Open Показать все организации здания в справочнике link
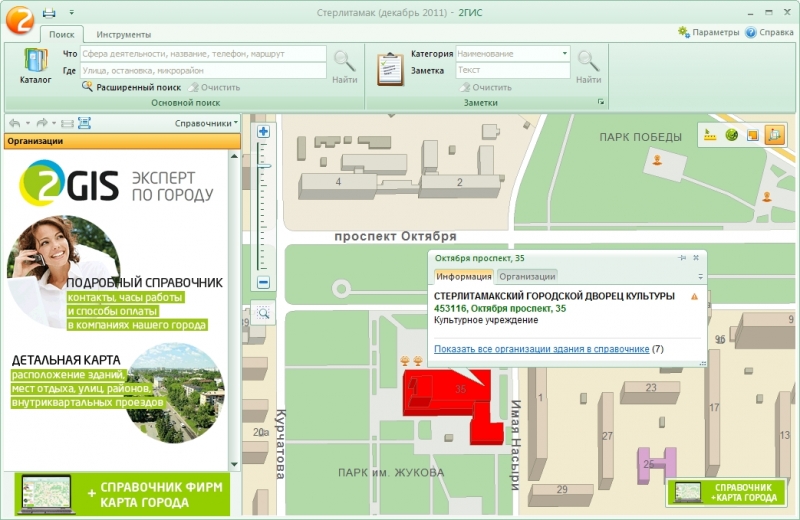 click(x=541, y=349)
